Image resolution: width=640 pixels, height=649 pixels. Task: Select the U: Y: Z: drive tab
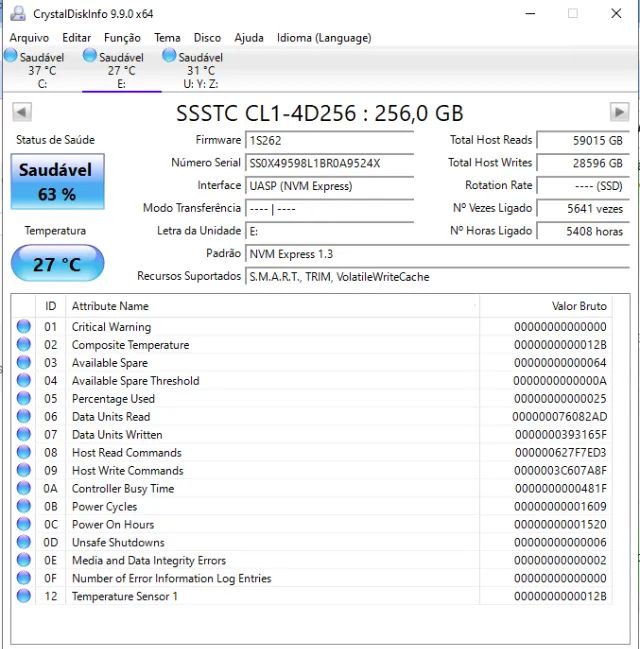(x=201, y=70)
